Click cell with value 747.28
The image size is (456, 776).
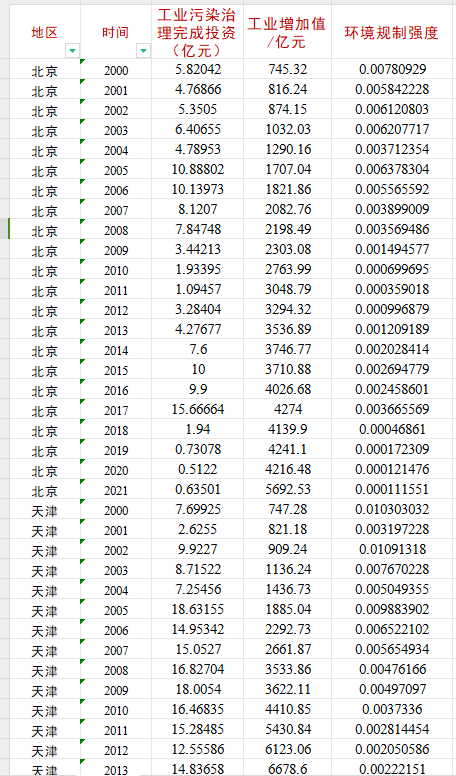[x=287, y=510]
